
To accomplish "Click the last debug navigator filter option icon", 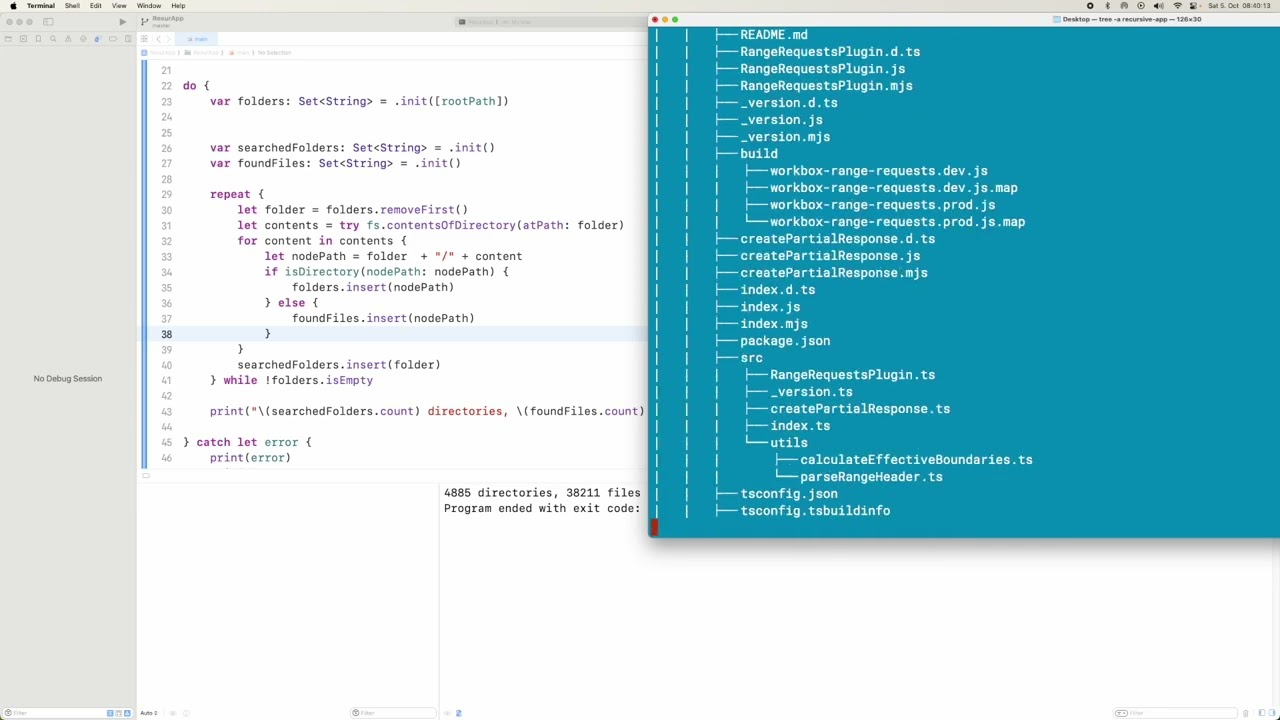I will click(127, 713).
